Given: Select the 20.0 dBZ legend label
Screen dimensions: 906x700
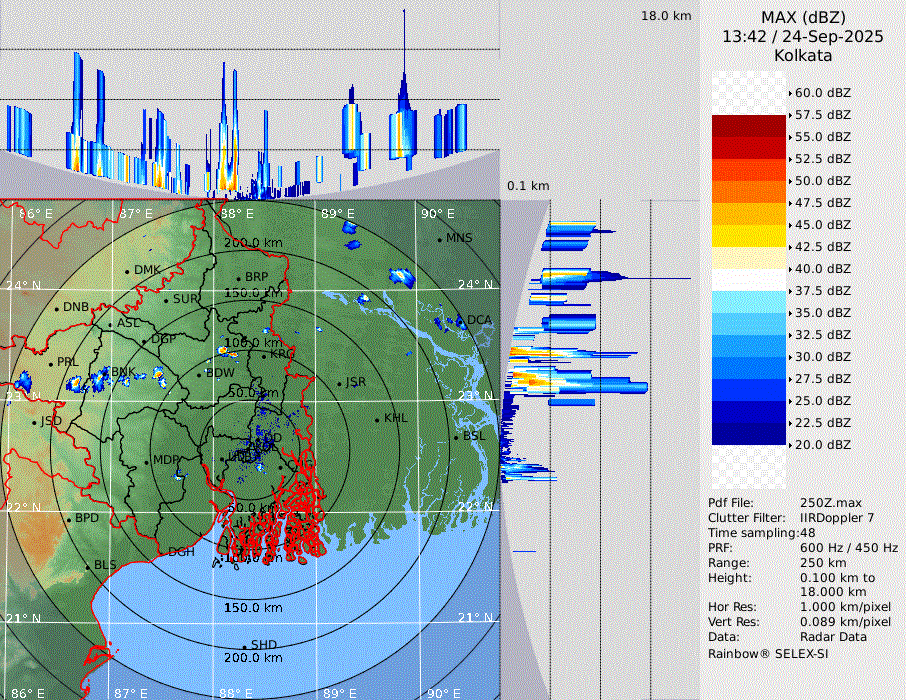Looking at the screenshot, I should point(822,444).
